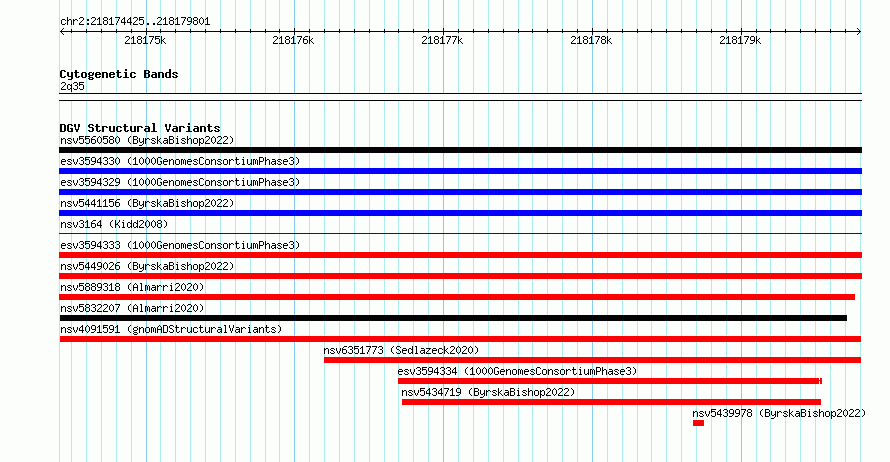The image size is (890, 462).
Task: Click the red nsv5449026 variant bar
Action: (460, 276)
